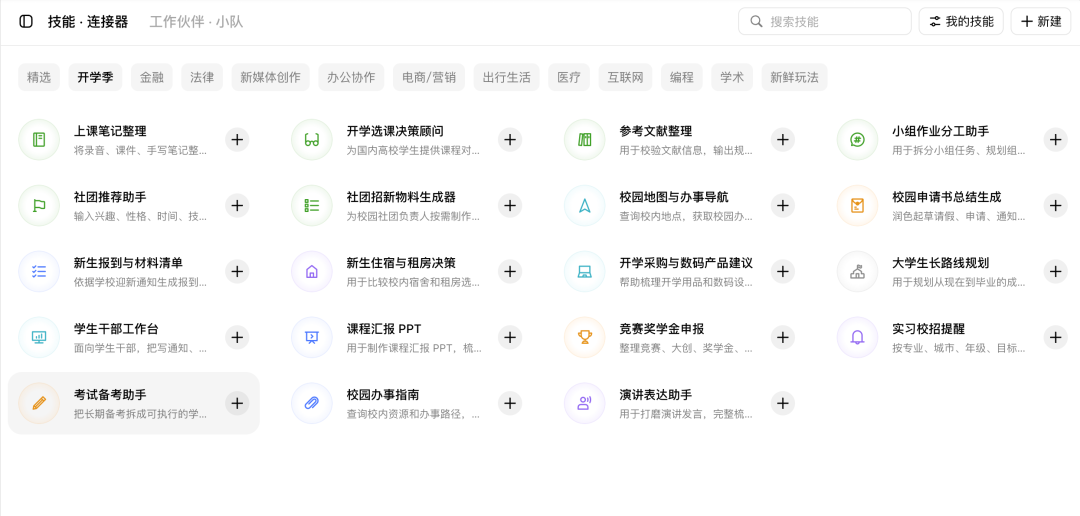Click the 学生干部工作台 monitor icon

click(39, 338)
